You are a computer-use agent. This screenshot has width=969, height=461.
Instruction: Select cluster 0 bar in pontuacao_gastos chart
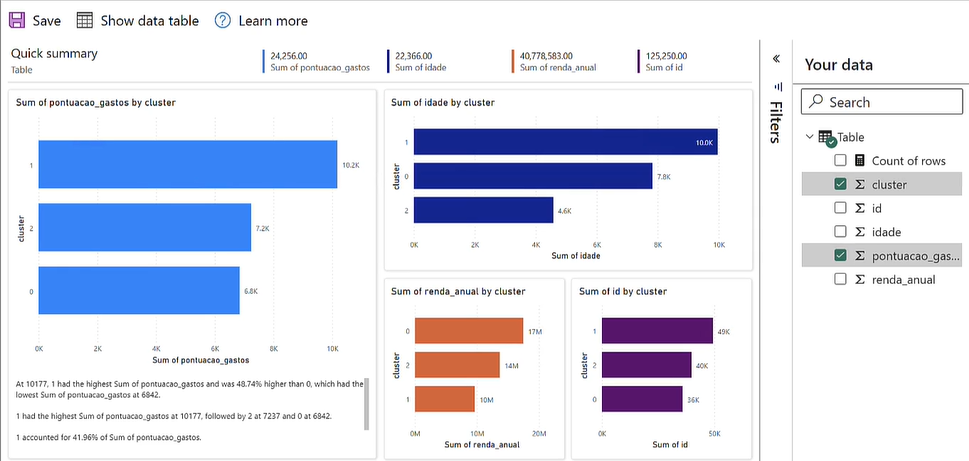[x=139, y=290]
